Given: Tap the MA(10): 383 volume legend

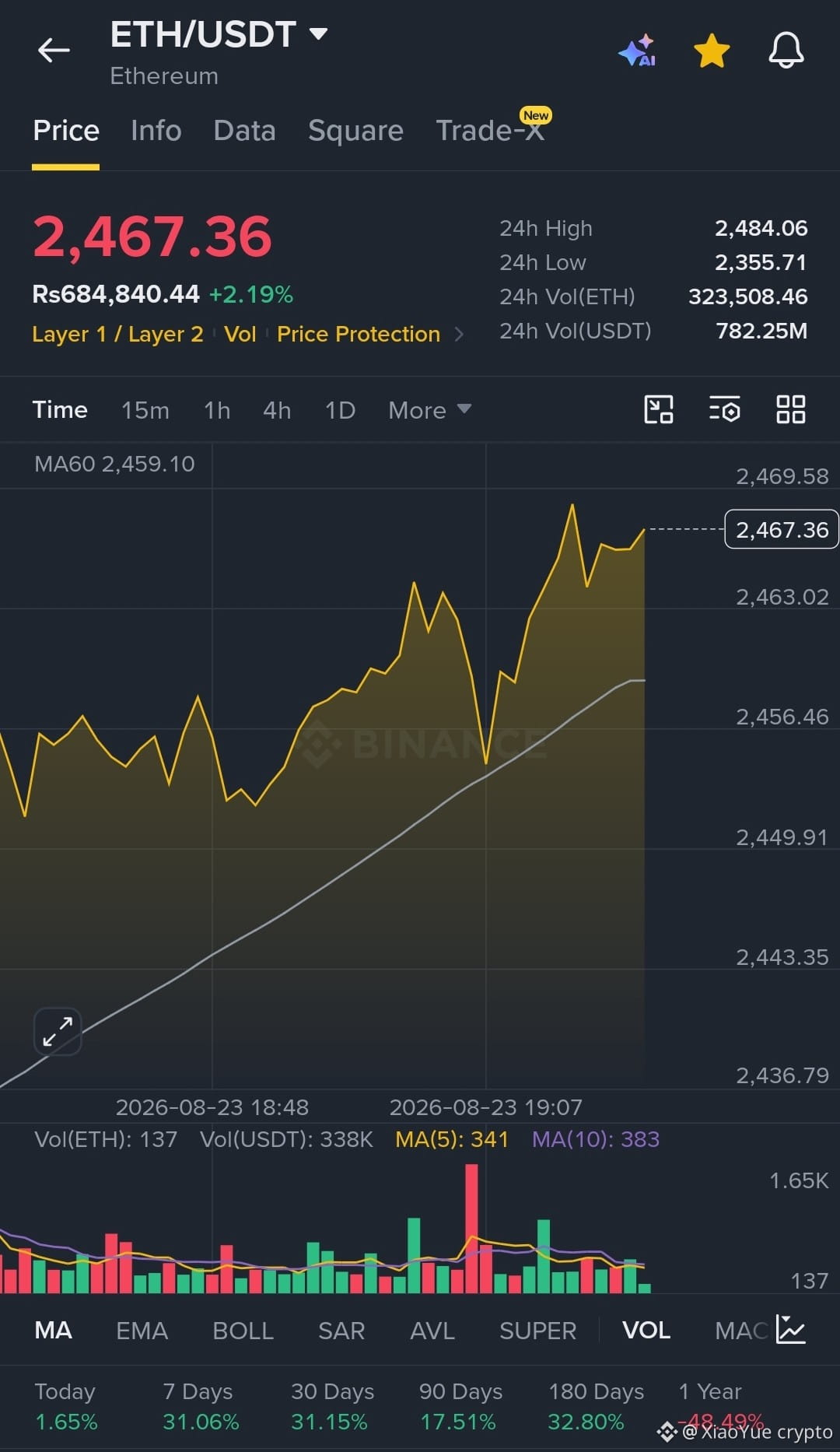Looking at the screenshot, I should click(596, 1139).
